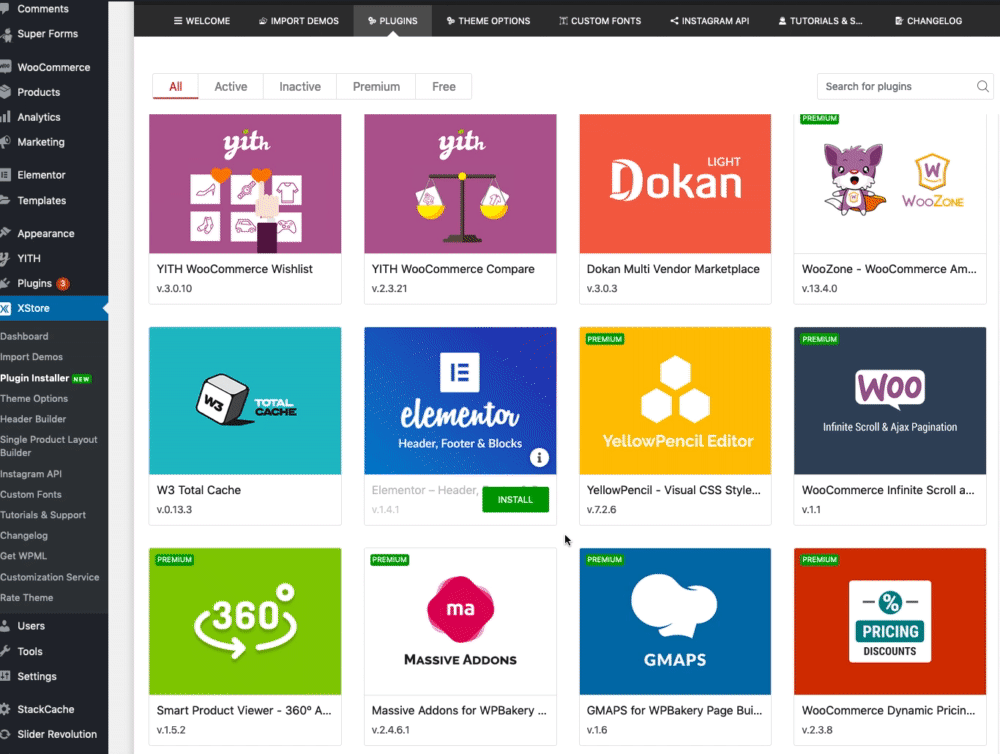This screenshot has width=1000, height=754.
Task: Filter plugins by All
Action: (x=175, y=87)
